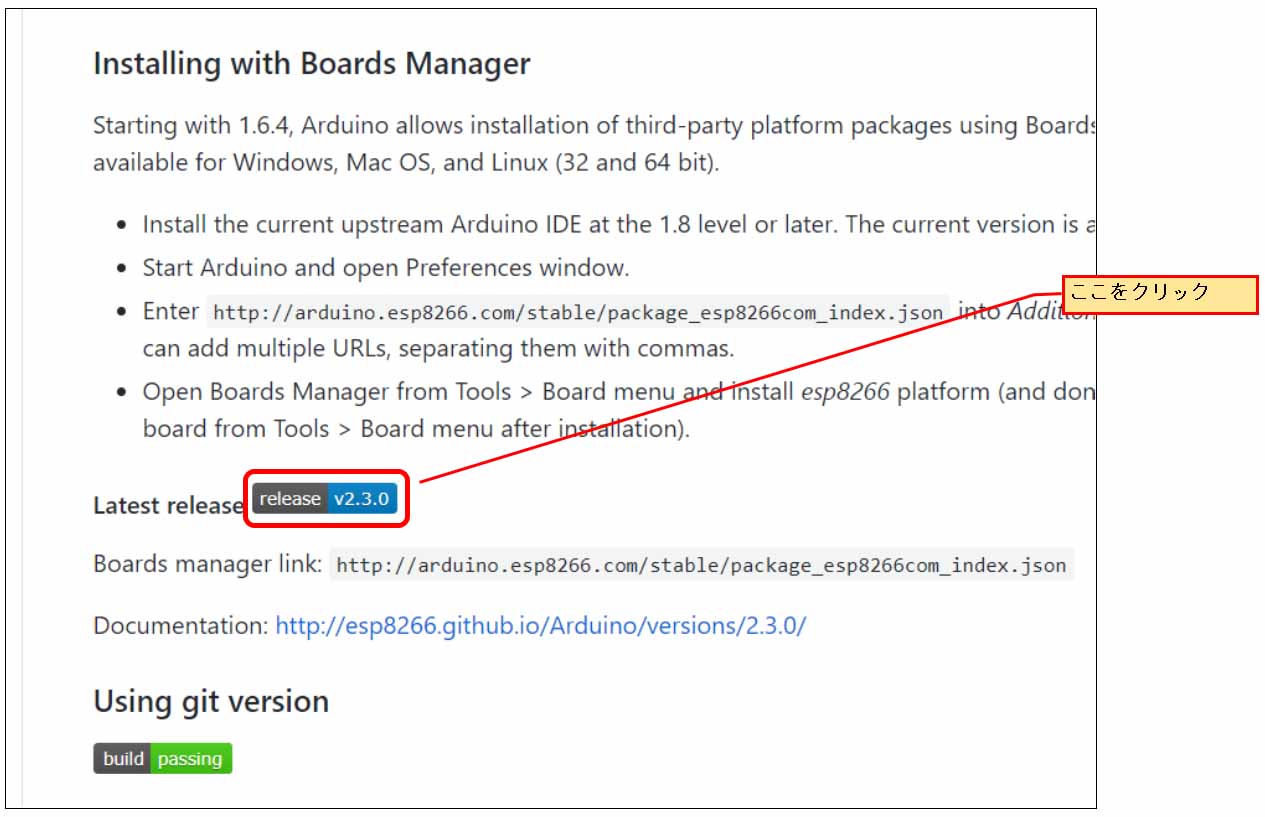Click the blue v2.3.0 release badge
The image size is (1265, 817).
point(362,499)
